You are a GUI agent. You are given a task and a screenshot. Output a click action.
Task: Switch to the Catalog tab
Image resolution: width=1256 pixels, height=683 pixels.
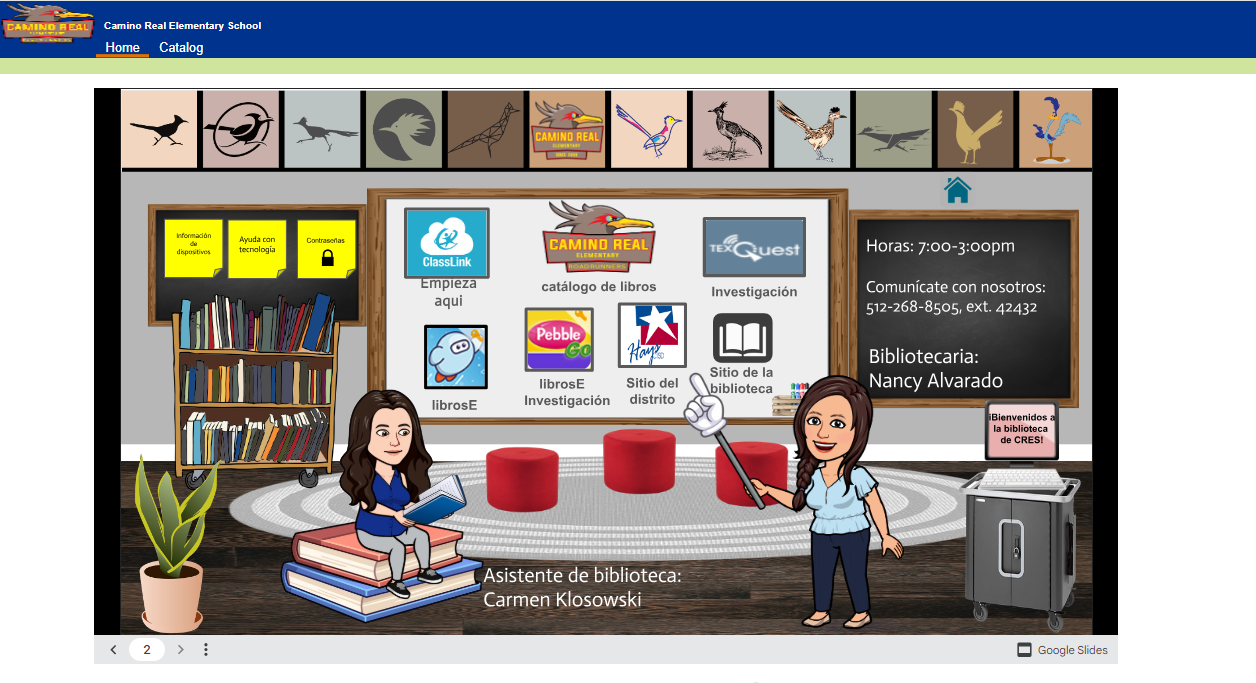click(181, 48)
